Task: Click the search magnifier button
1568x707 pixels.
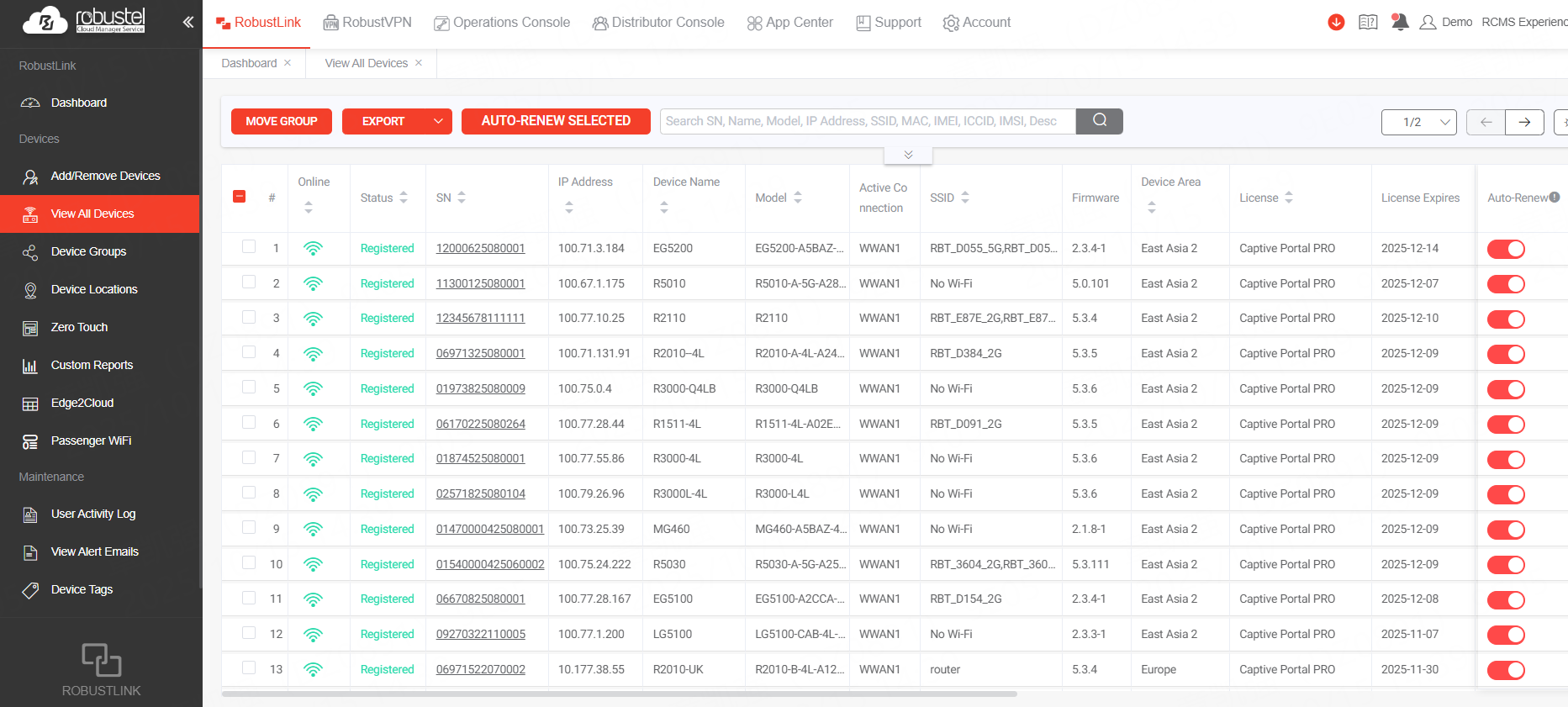Action: (1100, 121)
